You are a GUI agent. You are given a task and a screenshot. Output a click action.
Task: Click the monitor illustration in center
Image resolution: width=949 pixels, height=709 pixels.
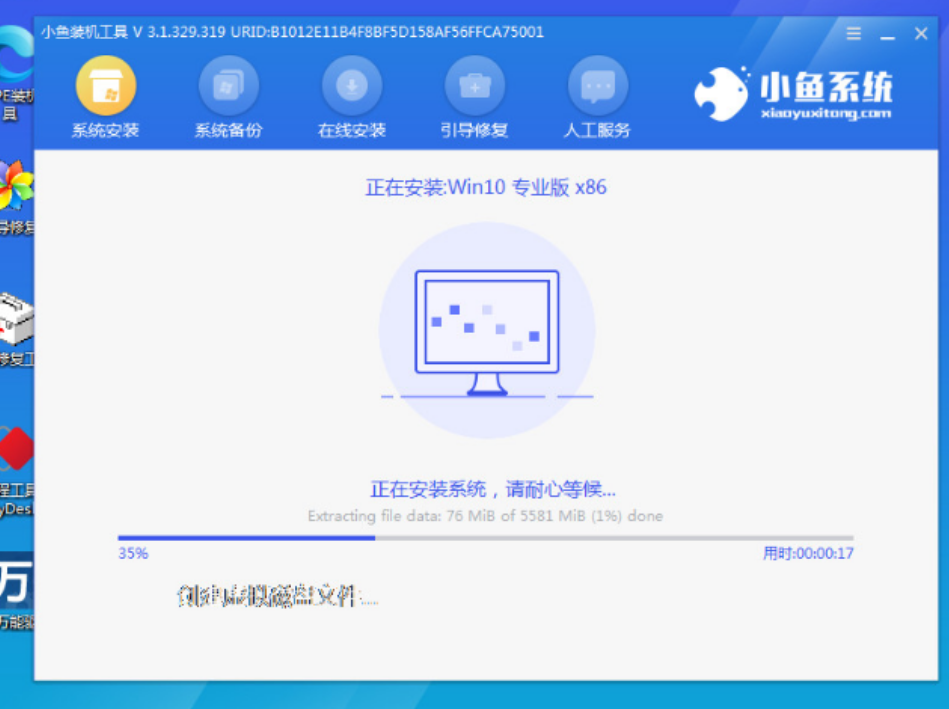[x=487, y=332]
